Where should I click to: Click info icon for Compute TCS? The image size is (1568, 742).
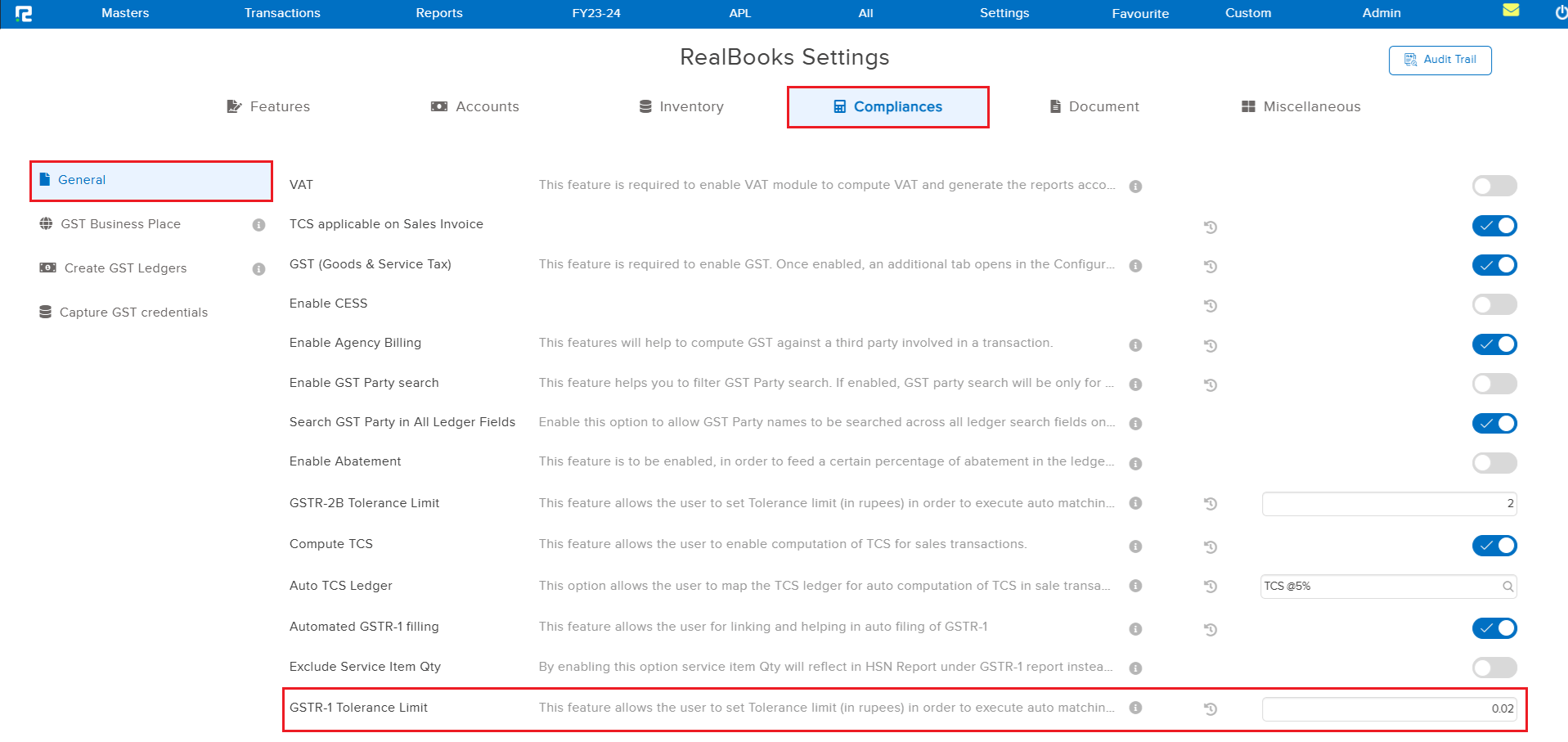tap(1135, 546)
